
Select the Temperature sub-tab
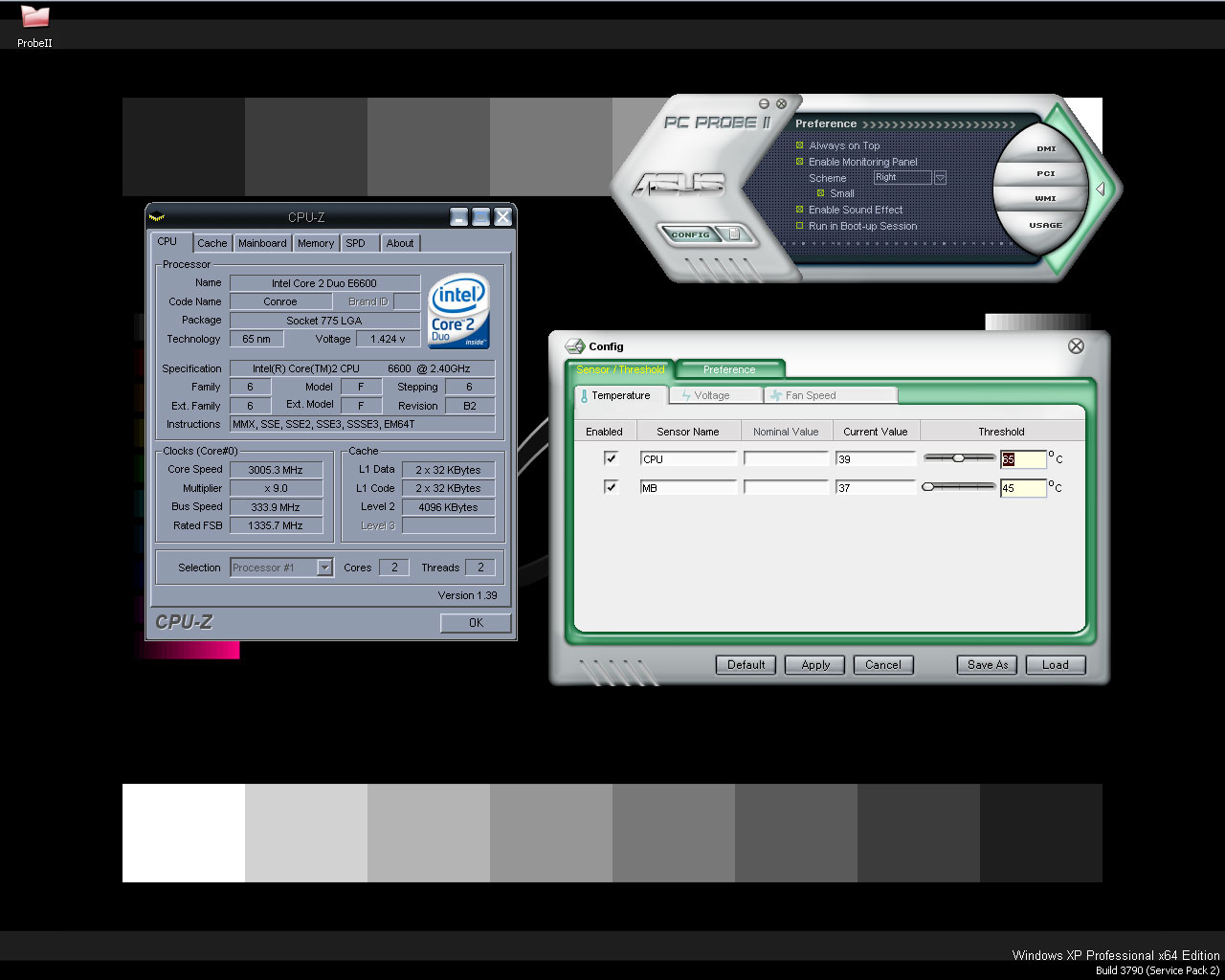click(621, 395)
